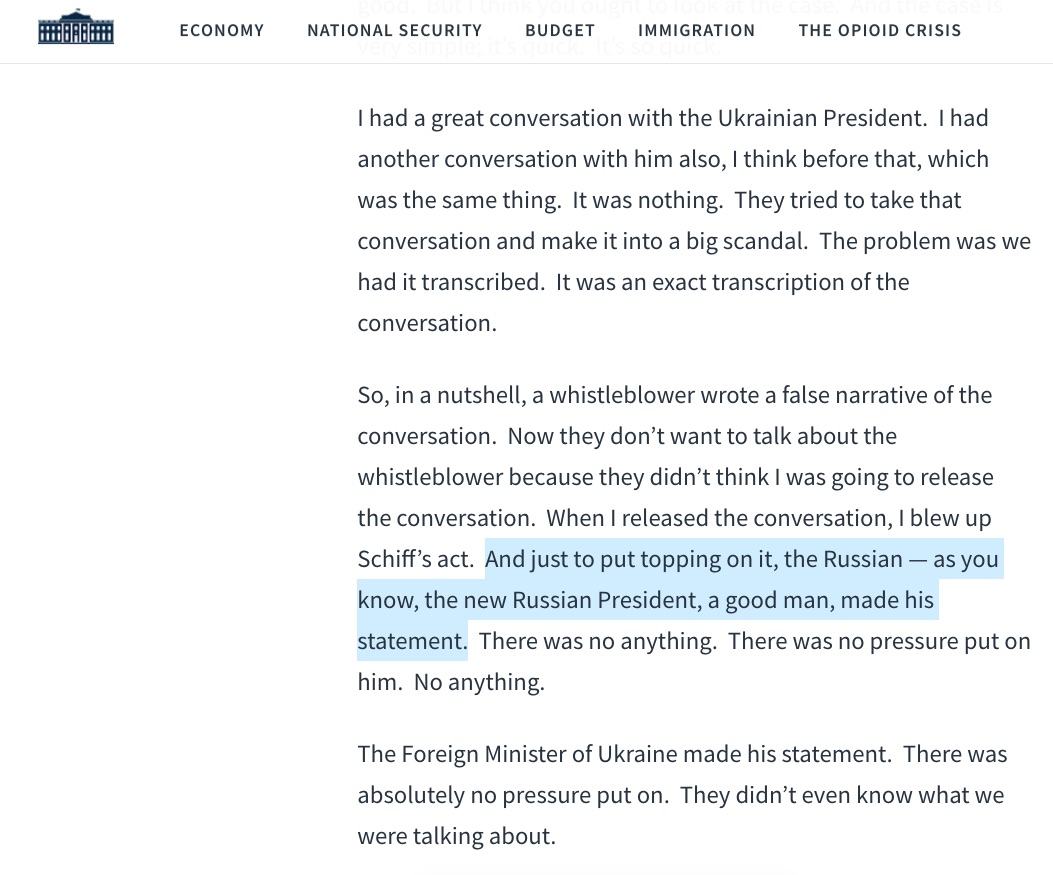Click the words 'Schiff's act.'
This screenshot has width=1053, height=875.
[x=416, y=559]
